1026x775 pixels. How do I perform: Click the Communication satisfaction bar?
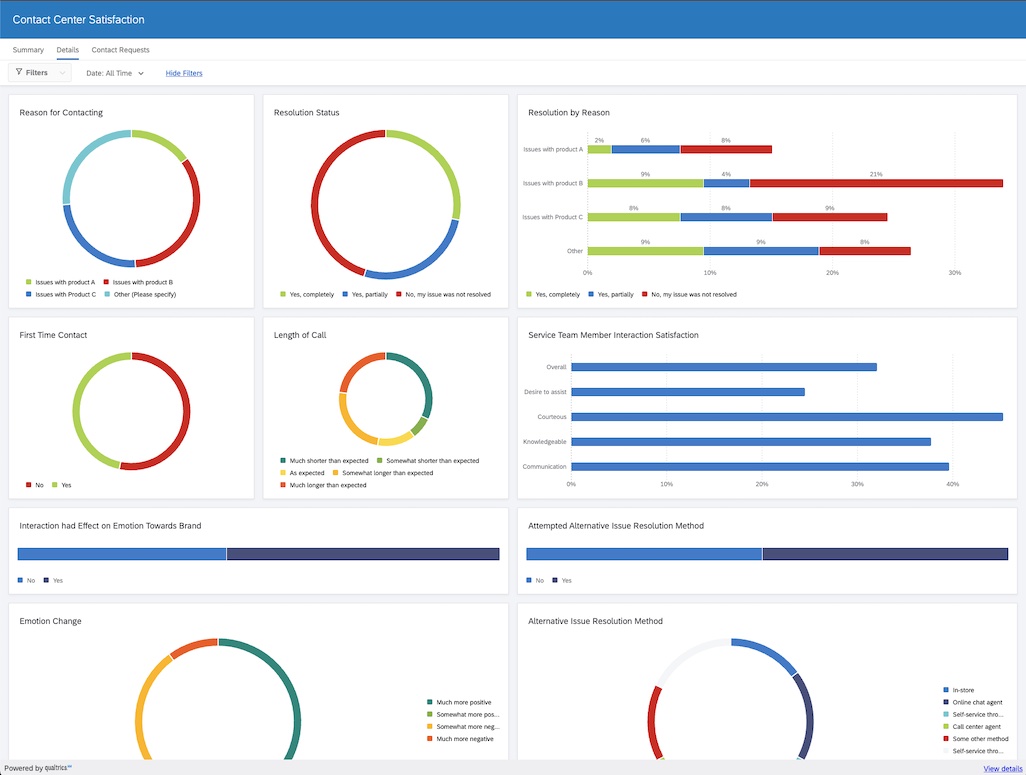[760, 467]
